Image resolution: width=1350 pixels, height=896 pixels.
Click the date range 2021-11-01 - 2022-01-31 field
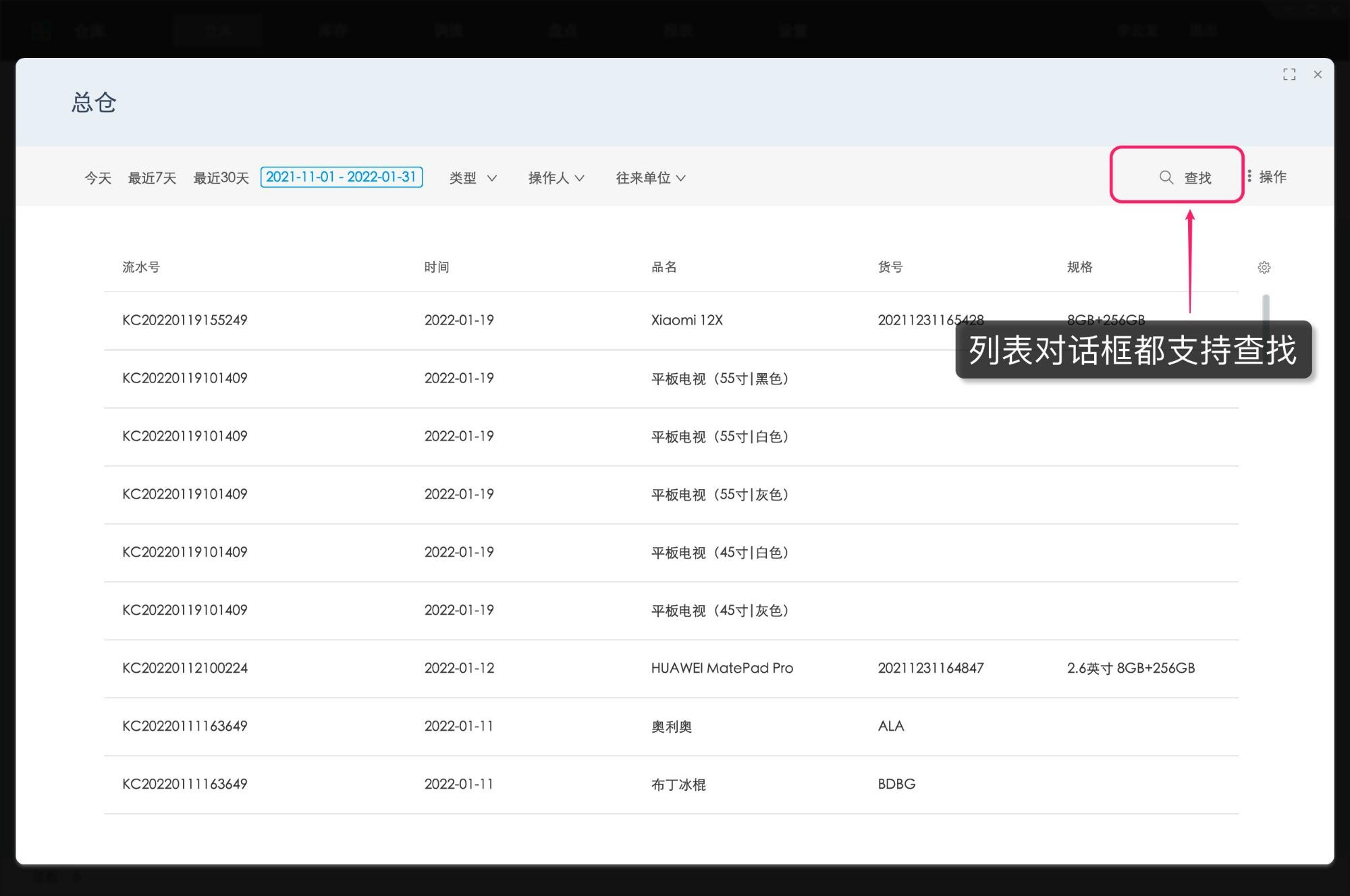tap(342, 177)
